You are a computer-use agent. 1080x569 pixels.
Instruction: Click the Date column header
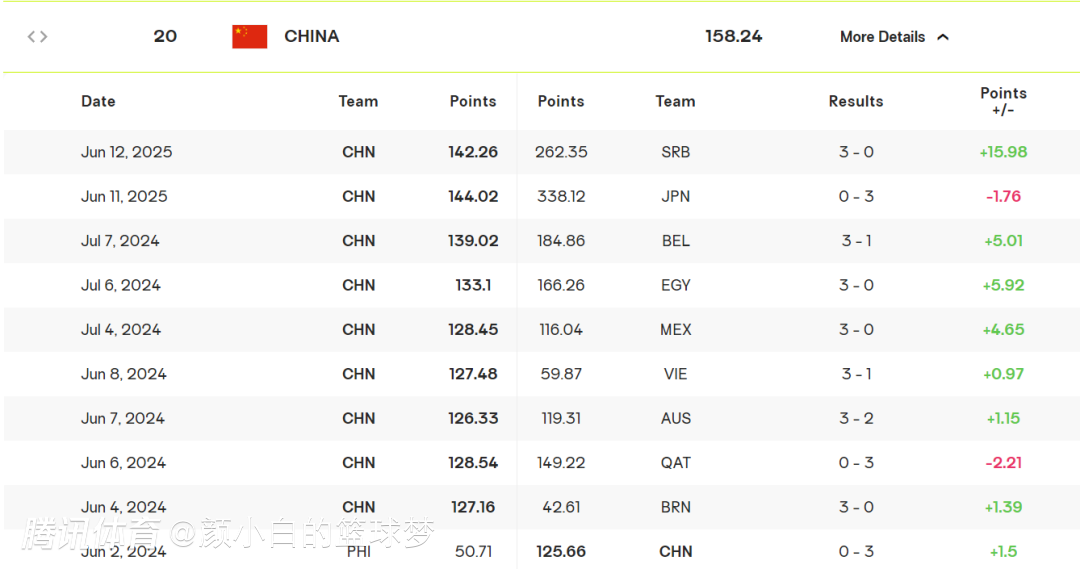[x=98, y=101]
